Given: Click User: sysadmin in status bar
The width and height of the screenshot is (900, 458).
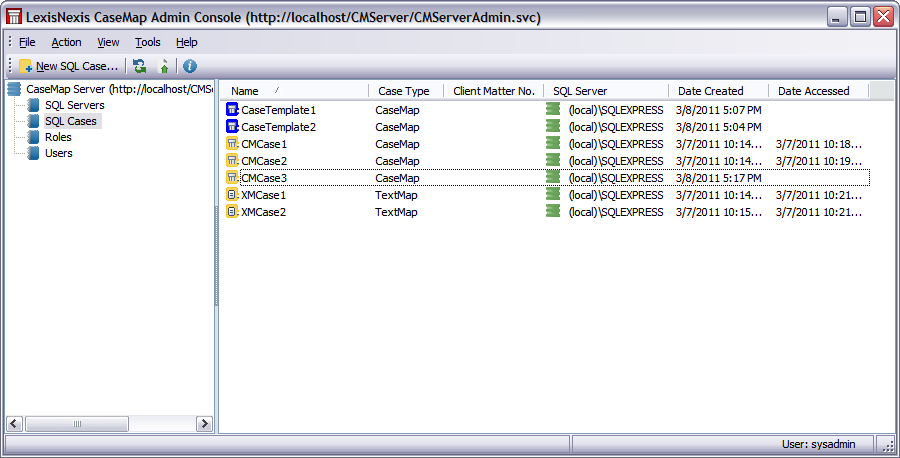Looking at the screenshot, I should [818, 444].
